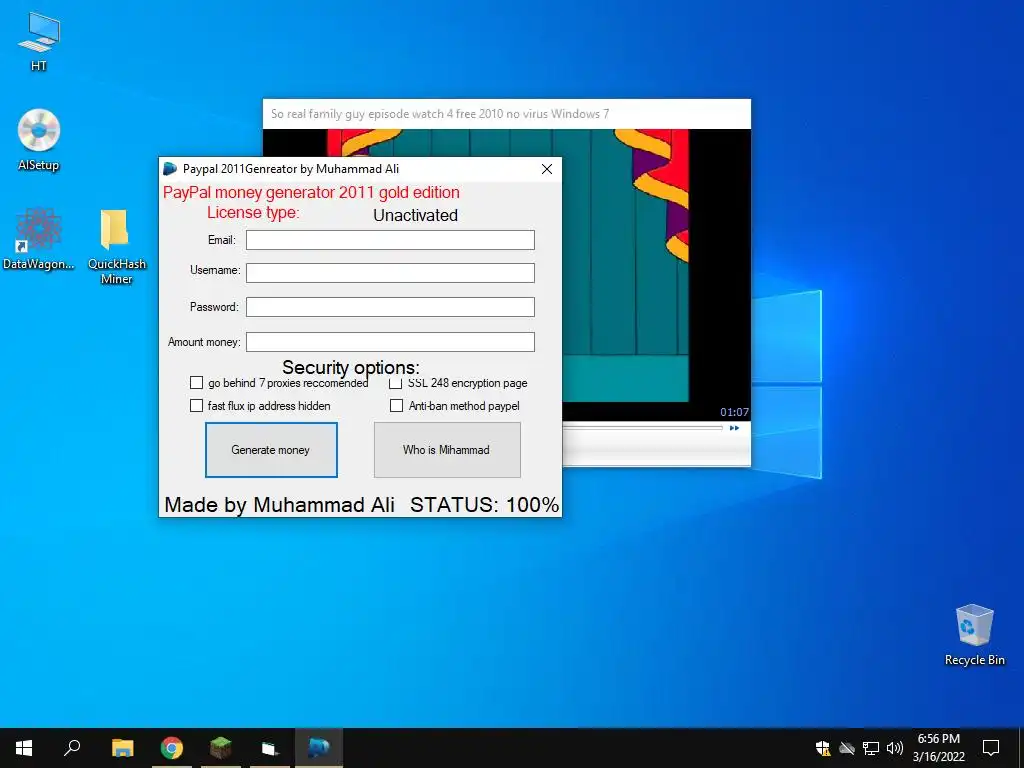Launch File Explorer from taskbar
This screenshot has height=768, width=1024.
122,748
